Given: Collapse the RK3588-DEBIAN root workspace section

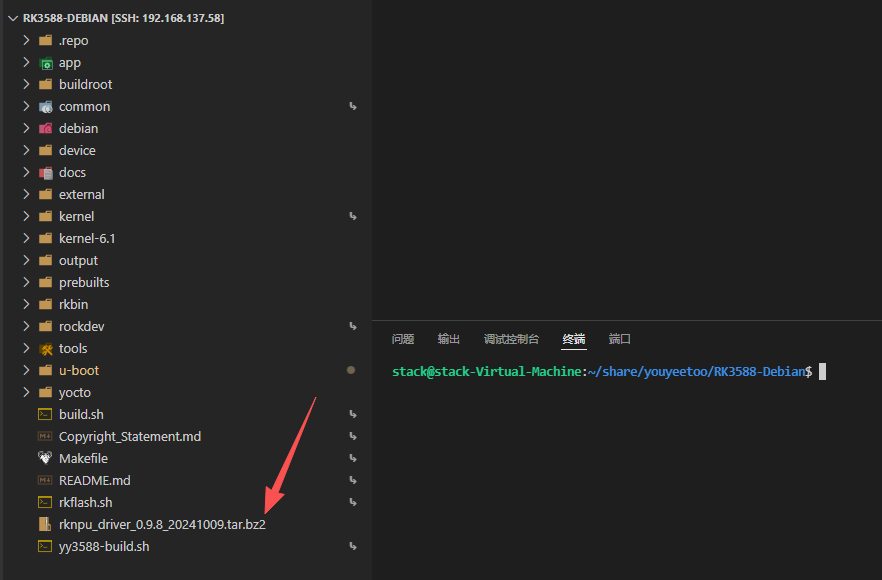Looking at the screenshot, I should [14, 19].
